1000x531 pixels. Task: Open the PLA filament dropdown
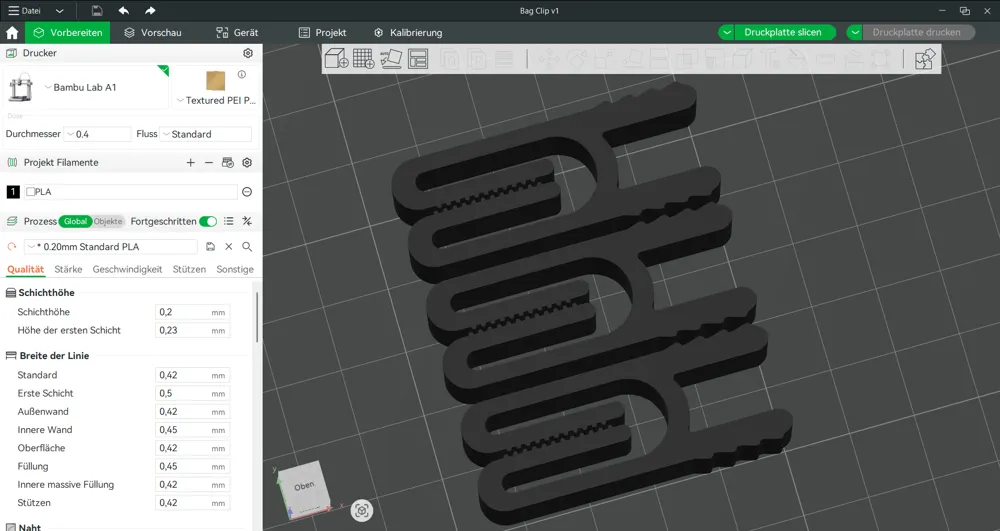point(131,192)
